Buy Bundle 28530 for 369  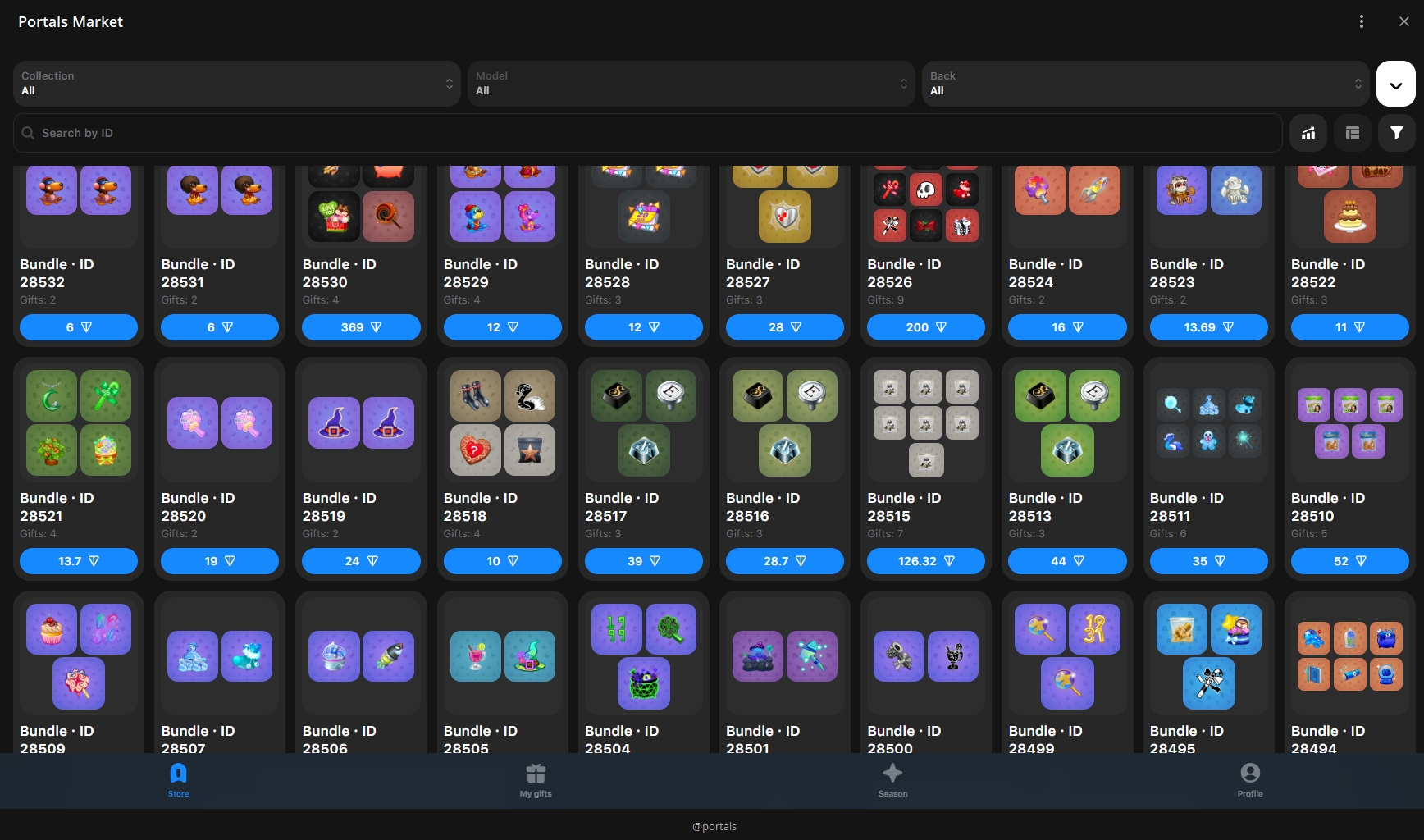(361, 327)
